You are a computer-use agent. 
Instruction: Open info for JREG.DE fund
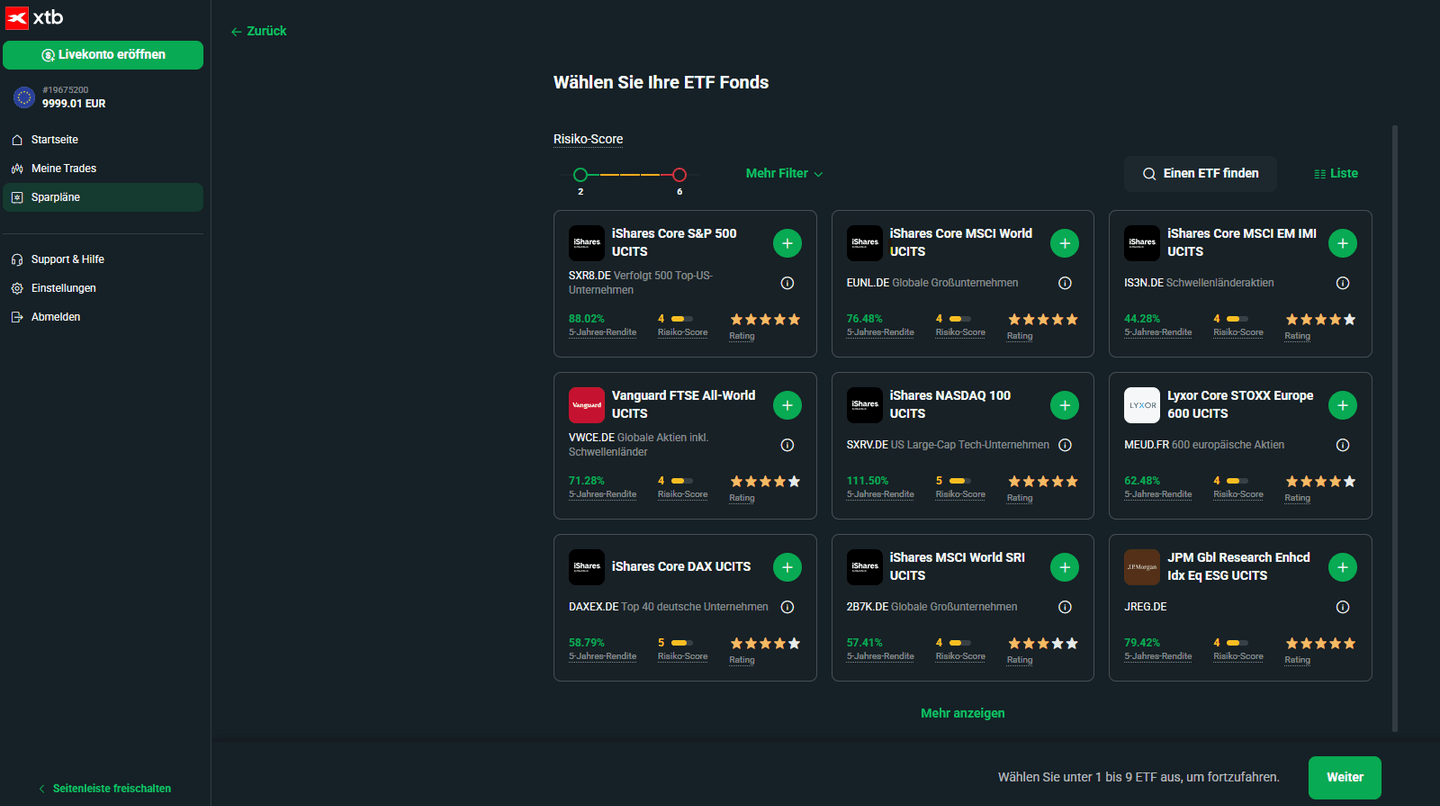[1343, 607]
